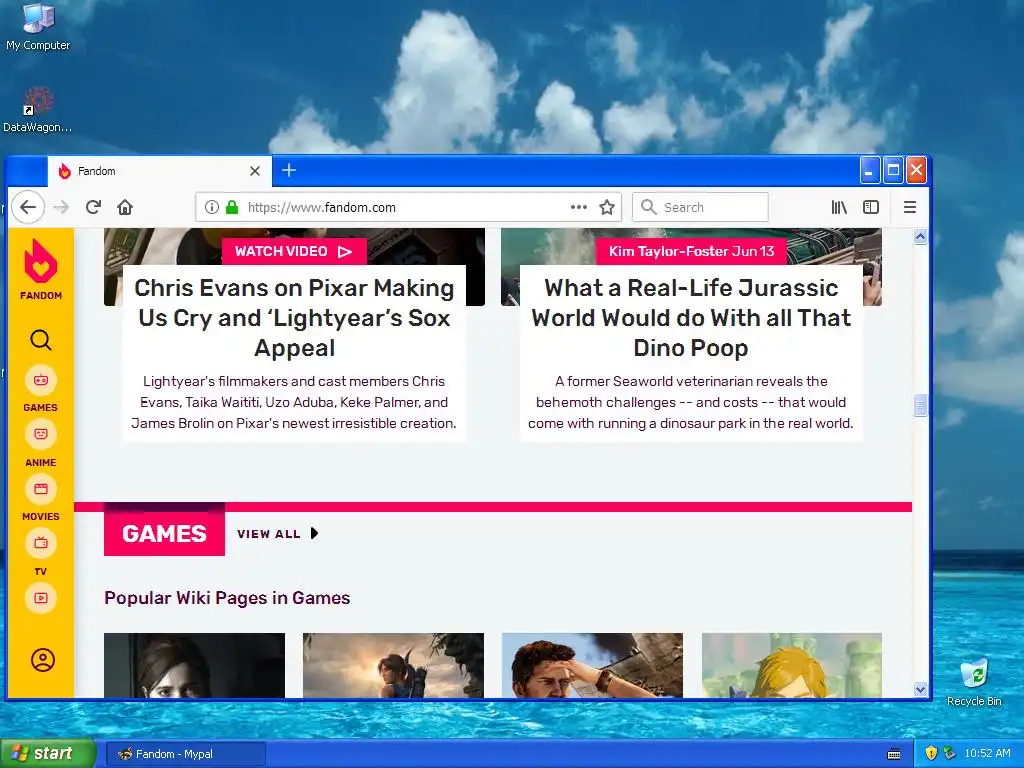Click the Lightyear's filmmakers article description

294,402
